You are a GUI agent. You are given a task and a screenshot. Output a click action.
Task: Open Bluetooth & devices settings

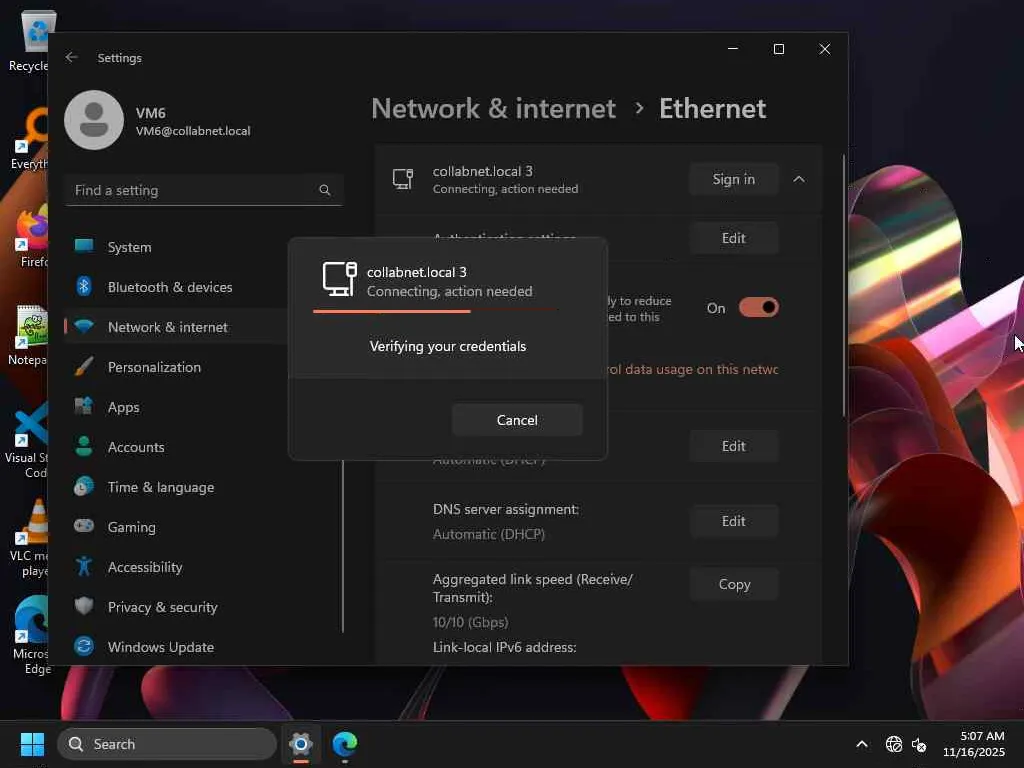tap(176, 287)
